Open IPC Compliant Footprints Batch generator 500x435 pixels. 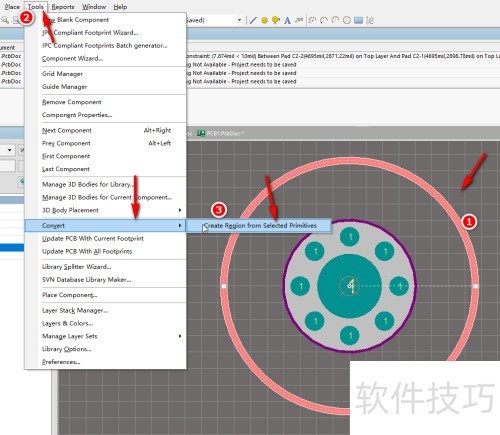105,46
